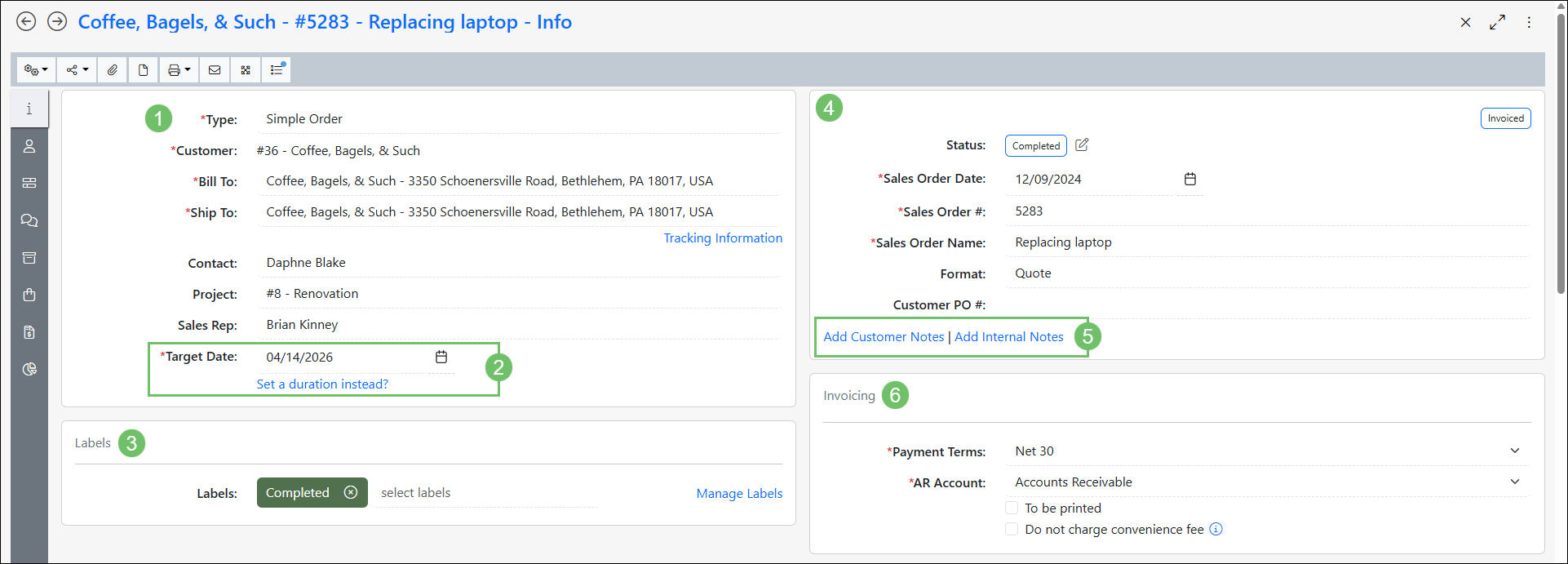Image resolution: width=1568 pixels, height=564 pixels.
Task: Open the three-dot more options menu
Action: pos(1529,23)
